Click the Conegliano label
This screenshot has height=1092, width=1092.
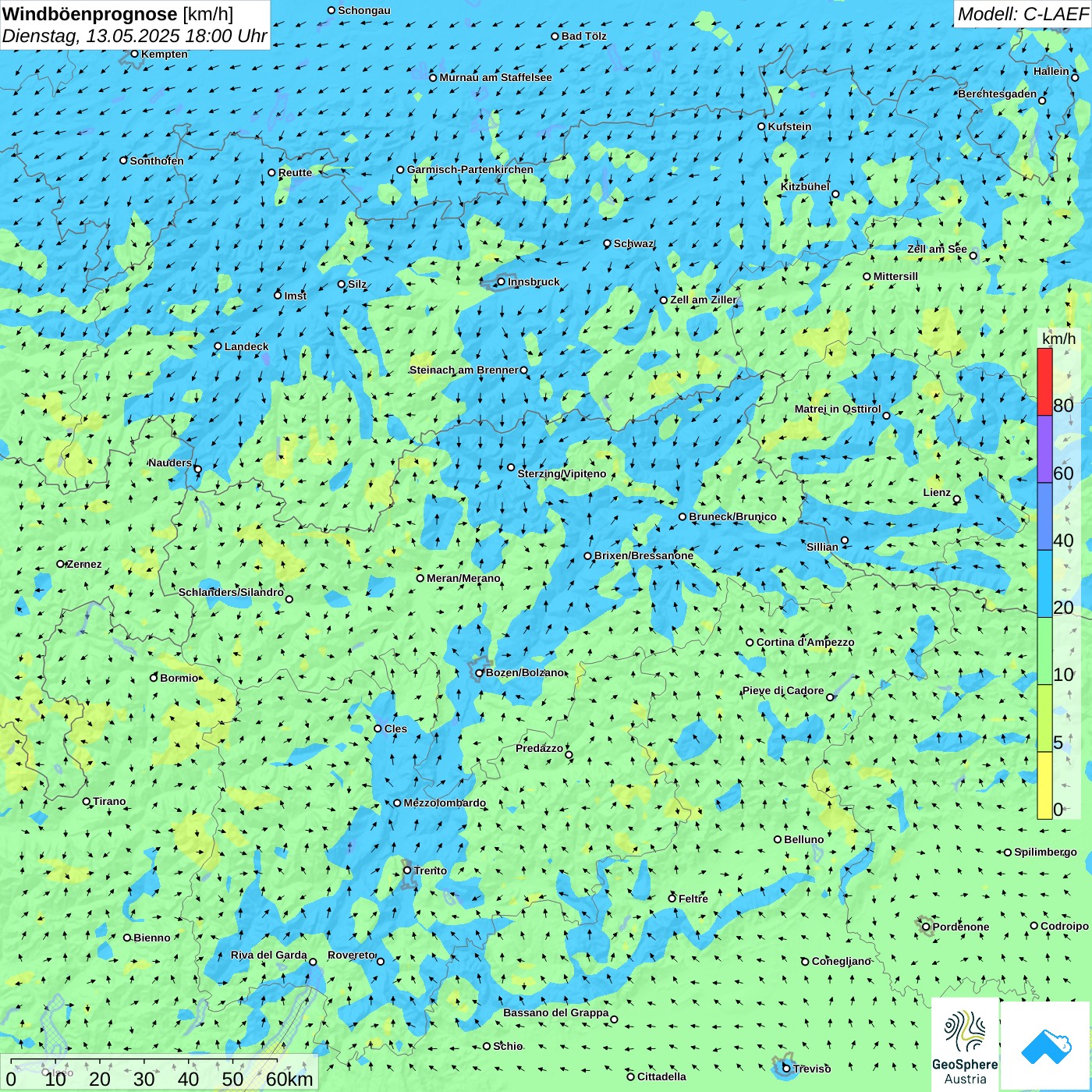coord(841,961)
